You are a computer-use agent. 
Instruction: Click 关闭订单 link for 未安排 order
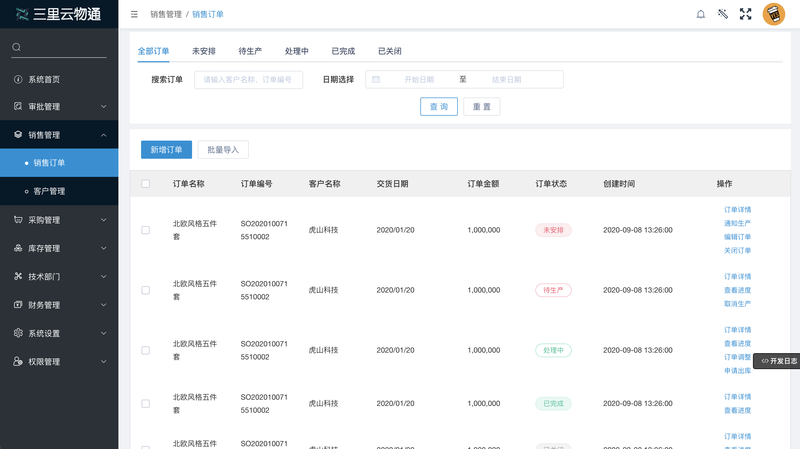tap(737, 251)
